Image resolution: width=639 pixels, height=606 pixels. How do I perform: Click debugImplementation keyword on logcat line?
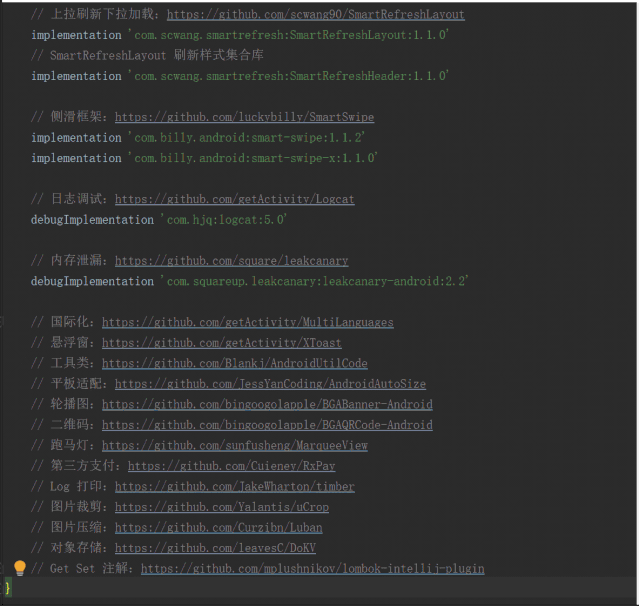93,220
